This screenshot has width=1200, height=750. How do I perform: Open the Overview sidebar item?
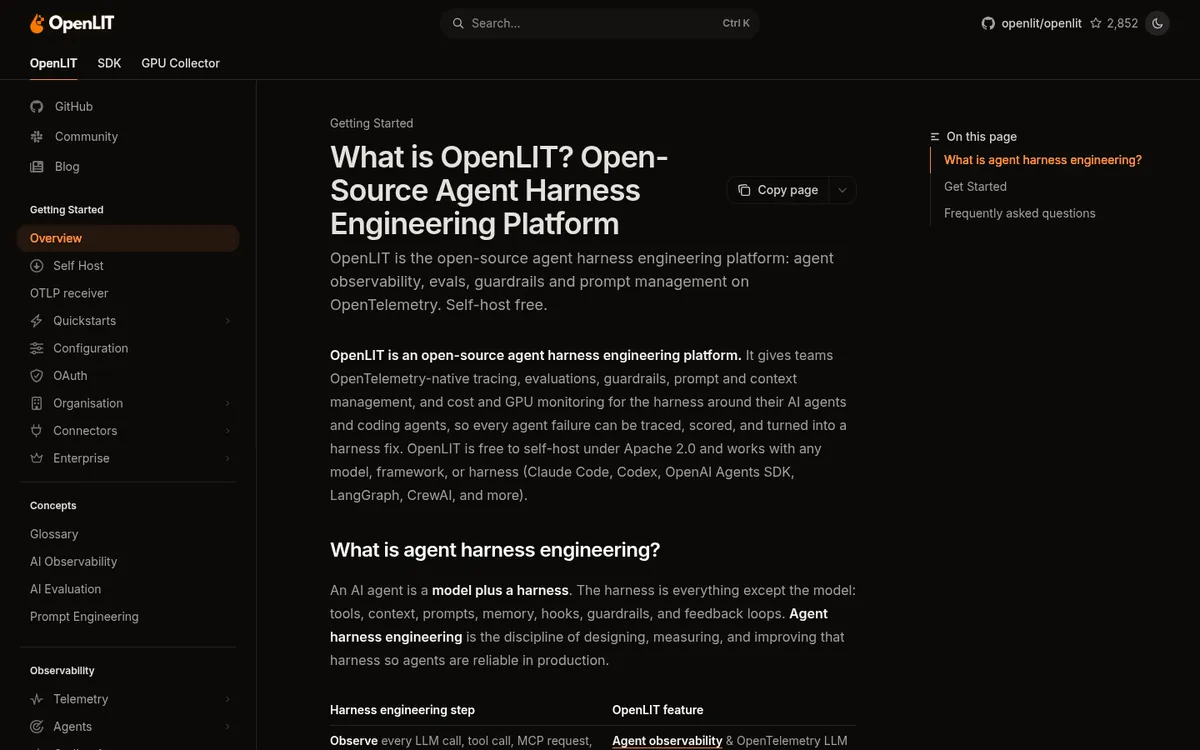click(128, 238)
